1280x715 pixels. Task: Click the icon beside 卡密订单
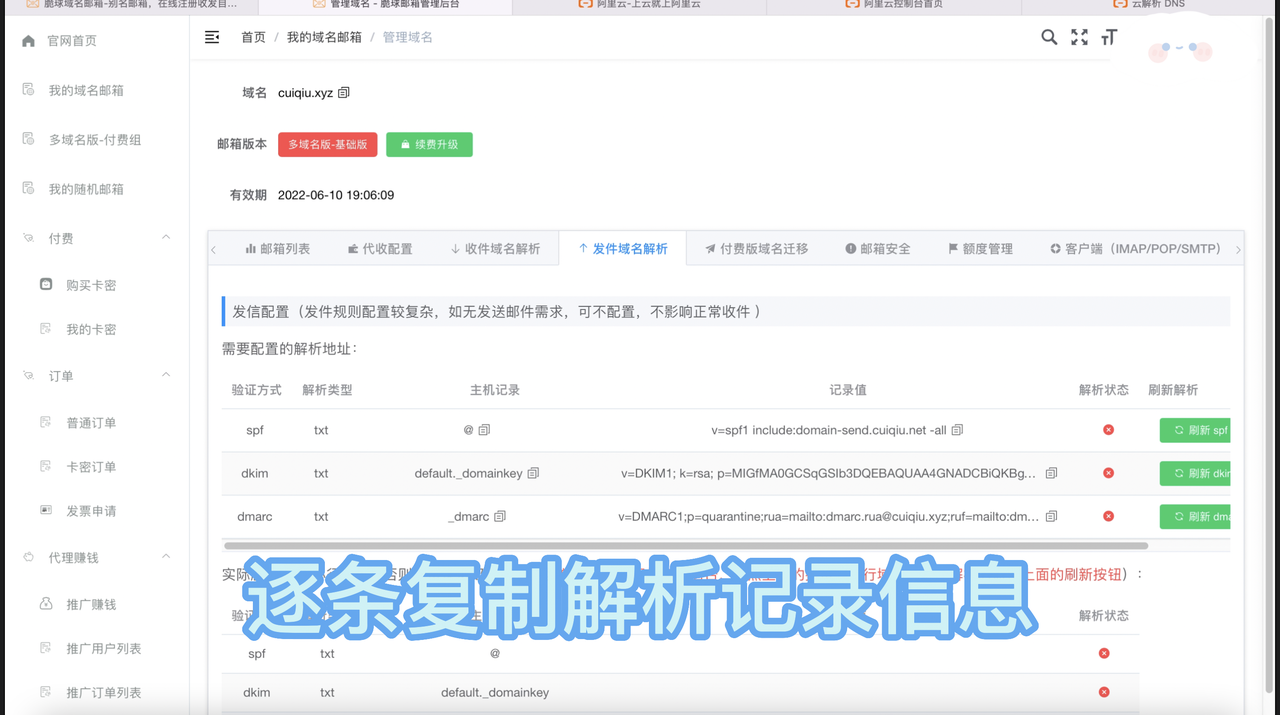[x=46, y=467]
